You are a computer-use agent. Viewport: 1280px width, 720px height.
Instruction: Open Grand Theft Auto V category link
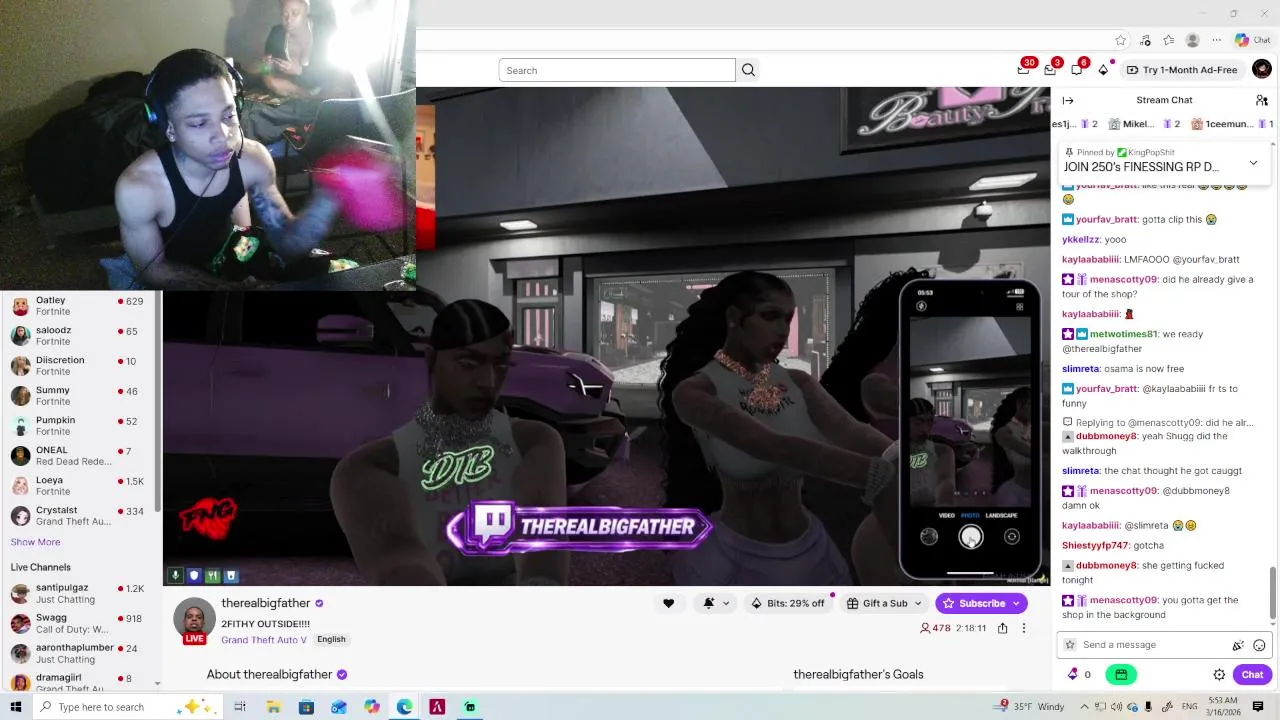click(264, 640)
